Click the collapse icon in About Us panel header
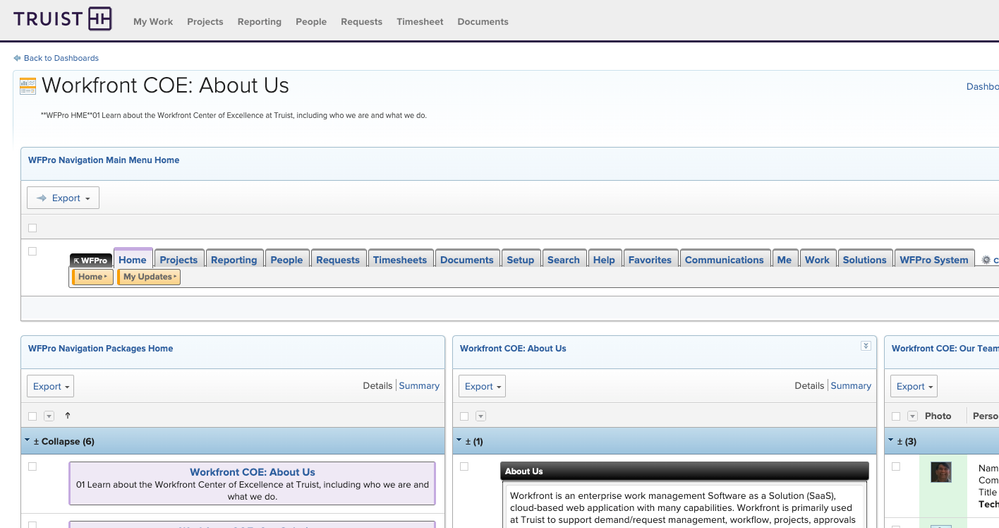 pyautogui.click(x=865, y=346)
